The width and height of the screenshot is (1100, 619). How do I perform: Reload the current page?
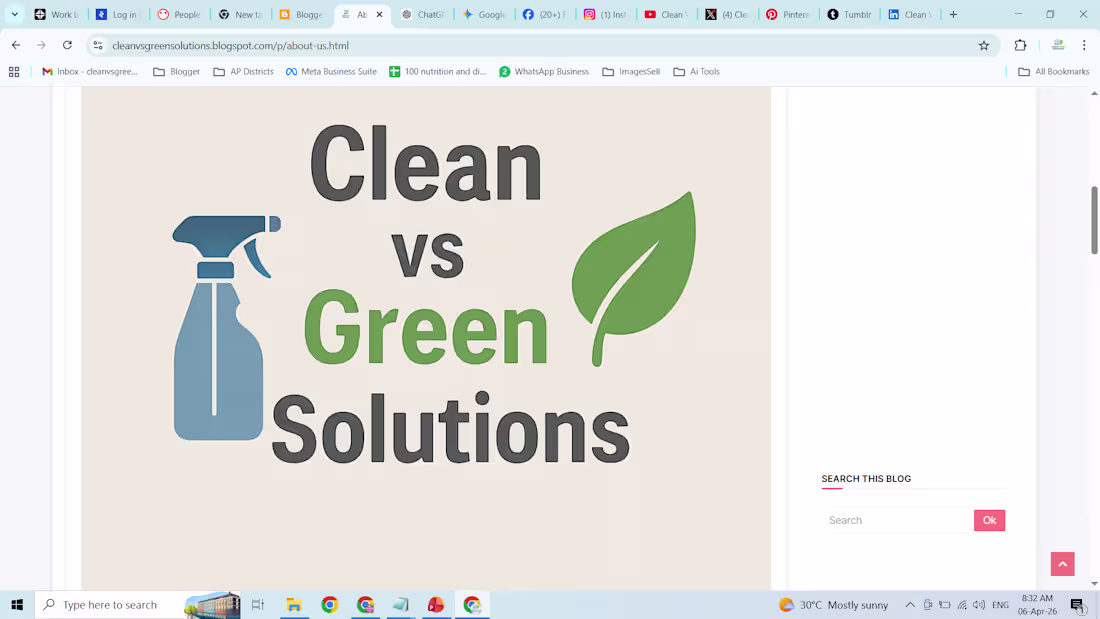67,45
